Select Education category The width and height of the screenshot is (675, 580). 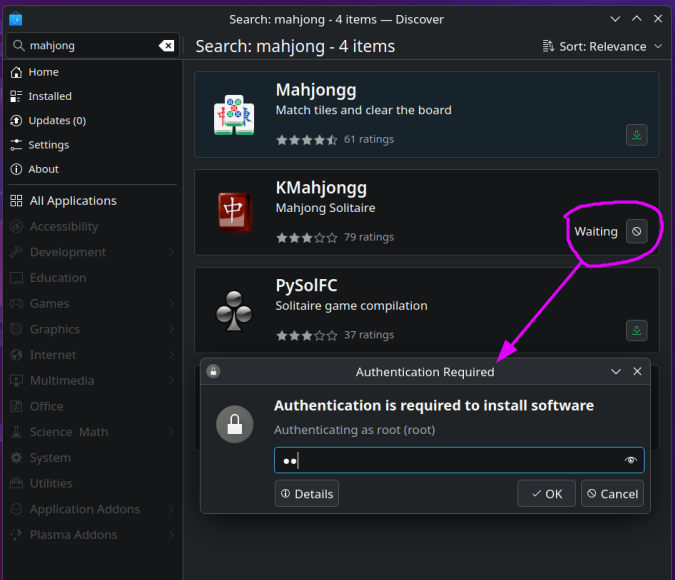coord(93,278)
